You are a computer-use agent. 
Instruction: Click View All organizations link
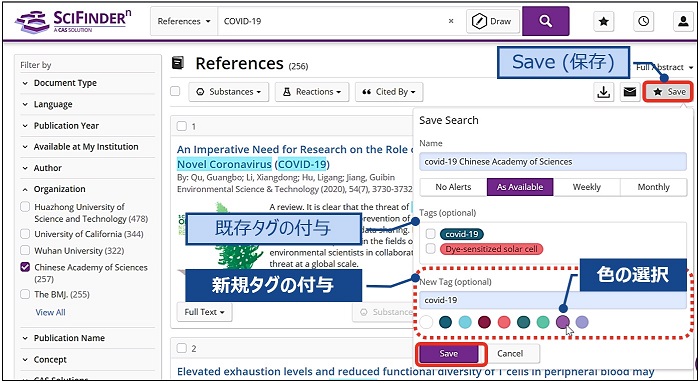point(50,312)
